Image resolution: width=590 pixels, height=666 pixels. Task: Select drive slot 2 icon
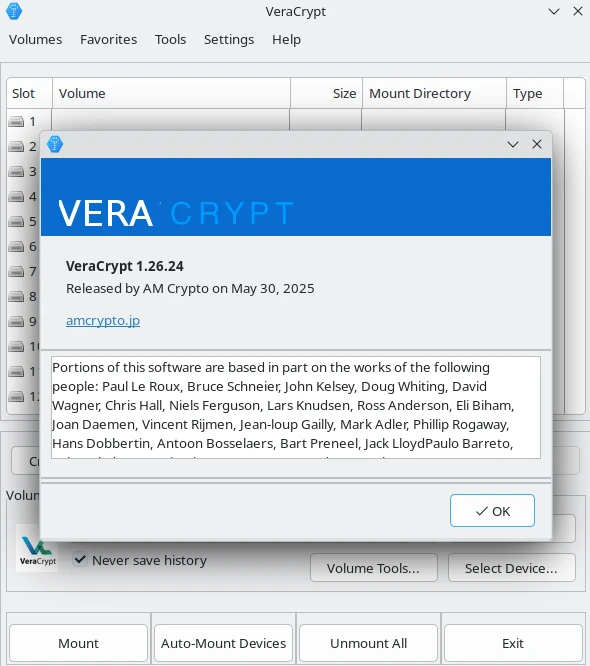point(16,147)
